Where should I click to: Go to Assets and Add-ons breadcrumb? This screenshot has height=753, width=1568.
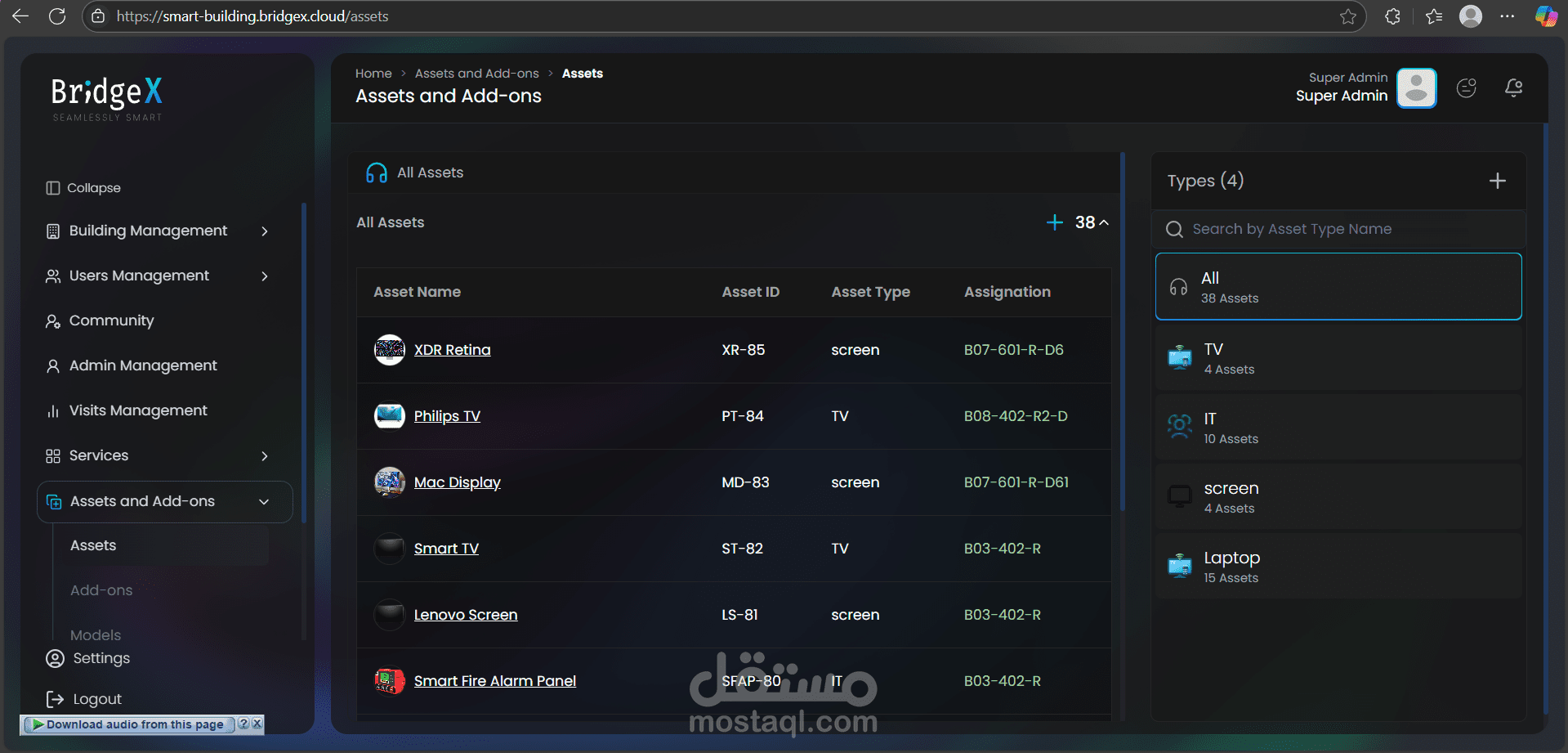[477, 74]
